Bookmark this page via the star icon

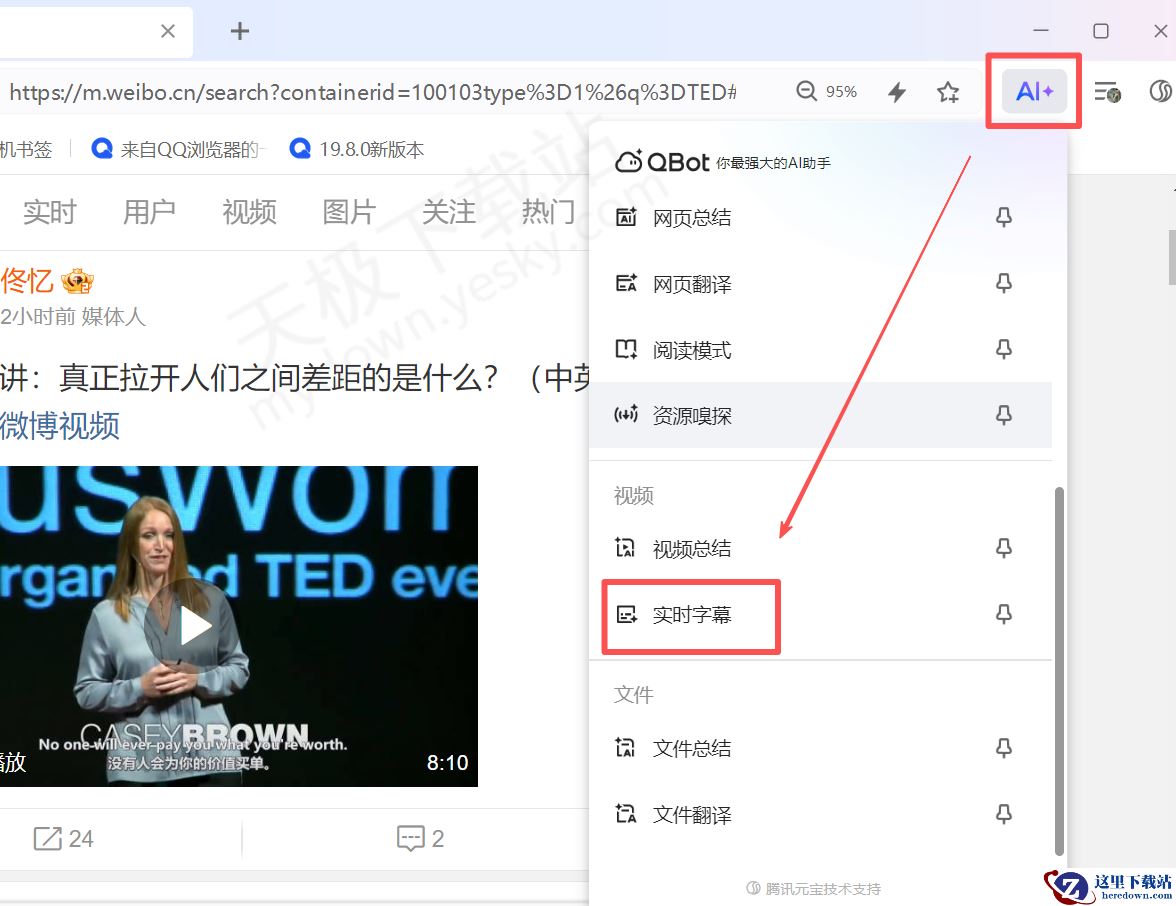pos(947,91)
